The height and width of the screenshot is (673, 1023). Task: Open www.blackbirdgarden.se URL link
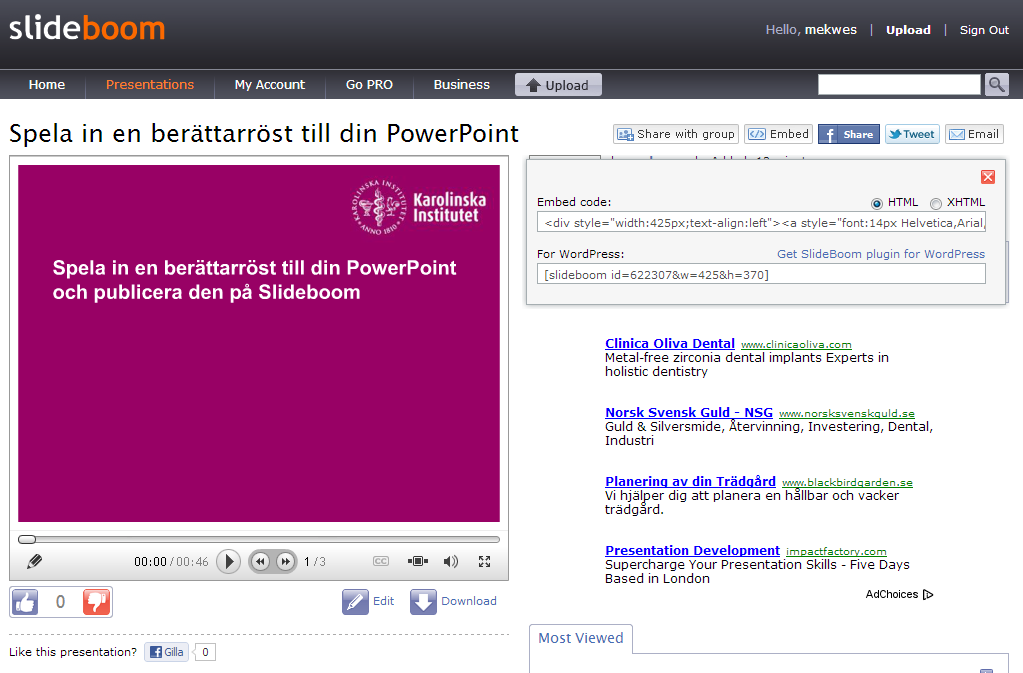point(847,483)
